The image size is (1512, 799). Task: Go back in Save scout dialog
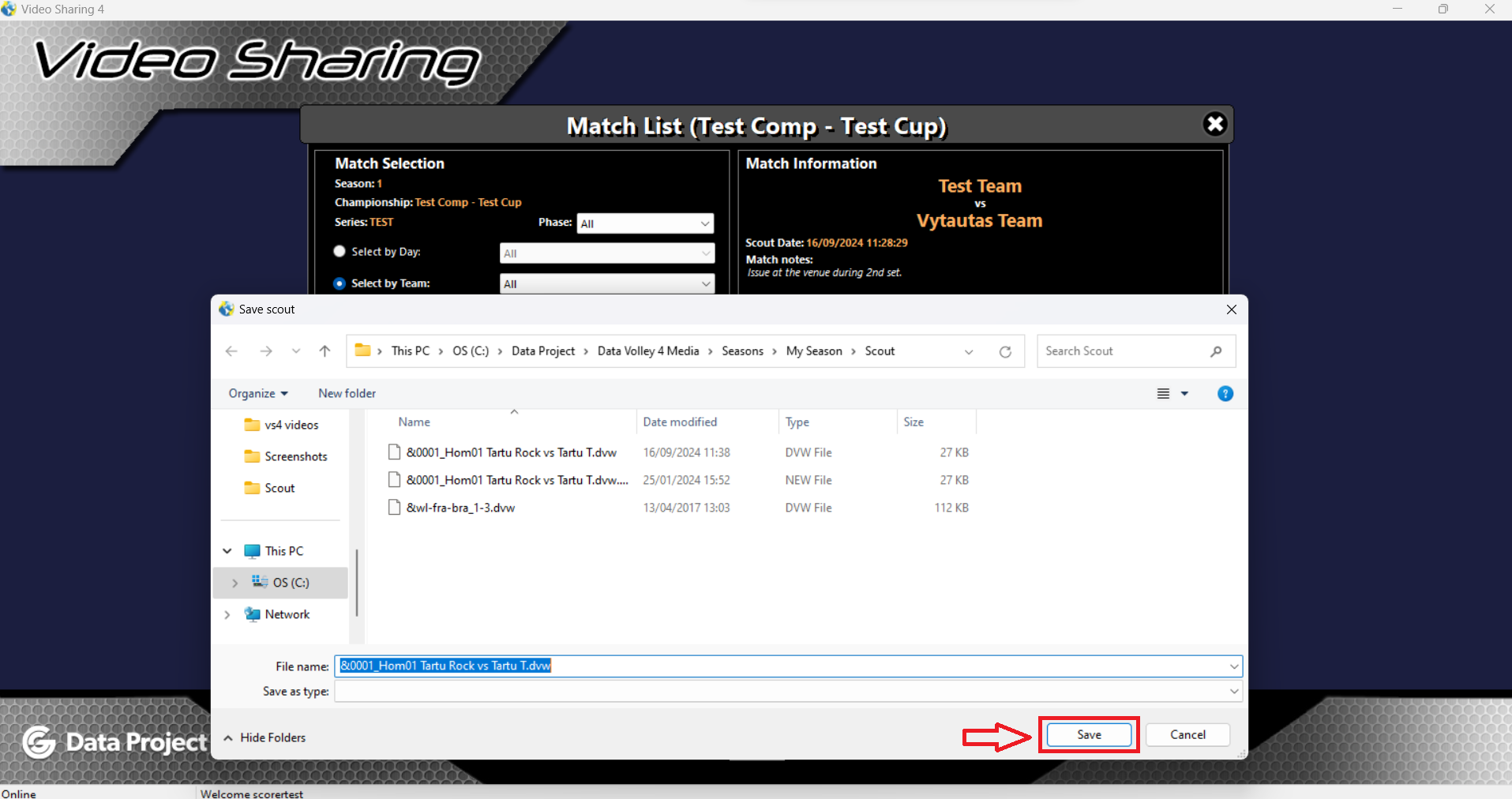coord(231,351)
